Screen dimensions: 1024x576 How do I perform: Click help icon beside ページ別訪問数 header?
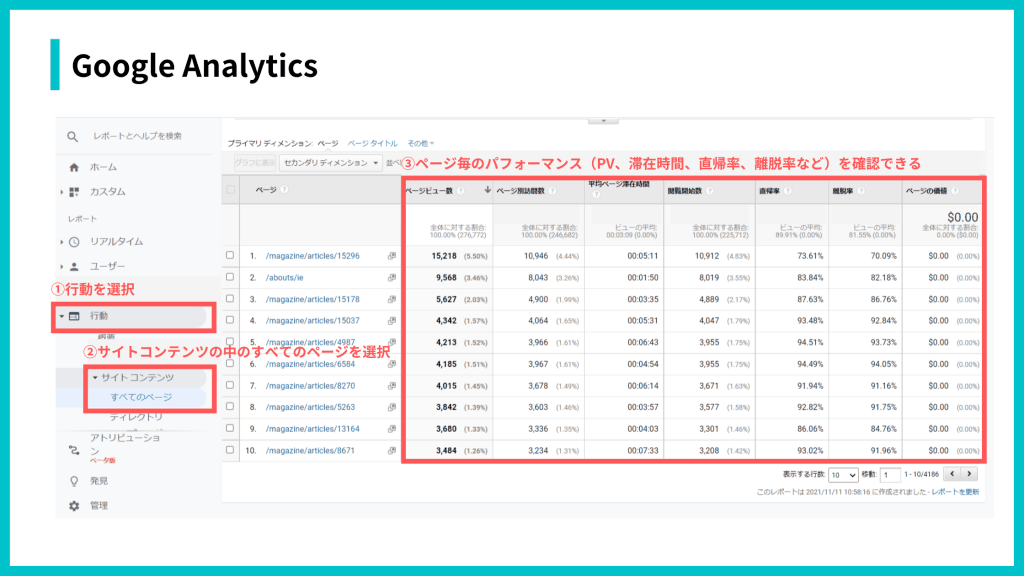click(552, 191)
